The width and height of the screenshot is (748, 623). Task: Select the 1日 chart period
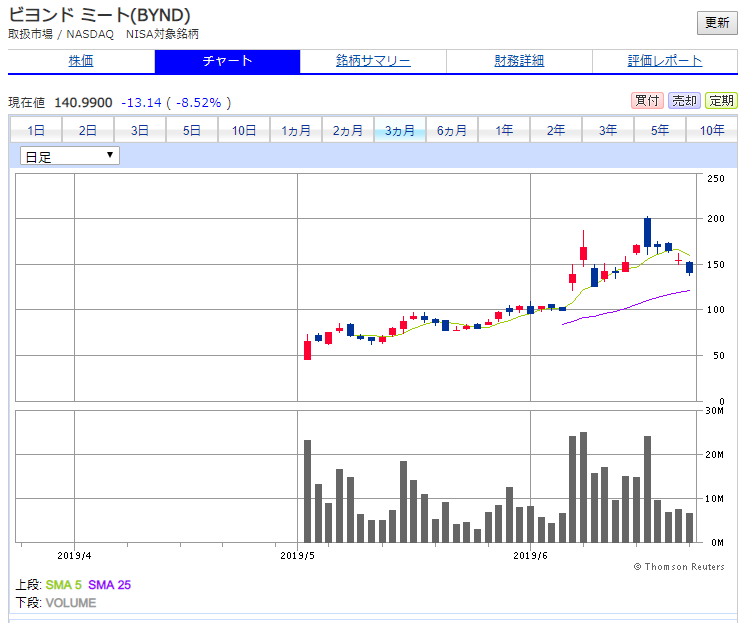click(x=36, y=130)
